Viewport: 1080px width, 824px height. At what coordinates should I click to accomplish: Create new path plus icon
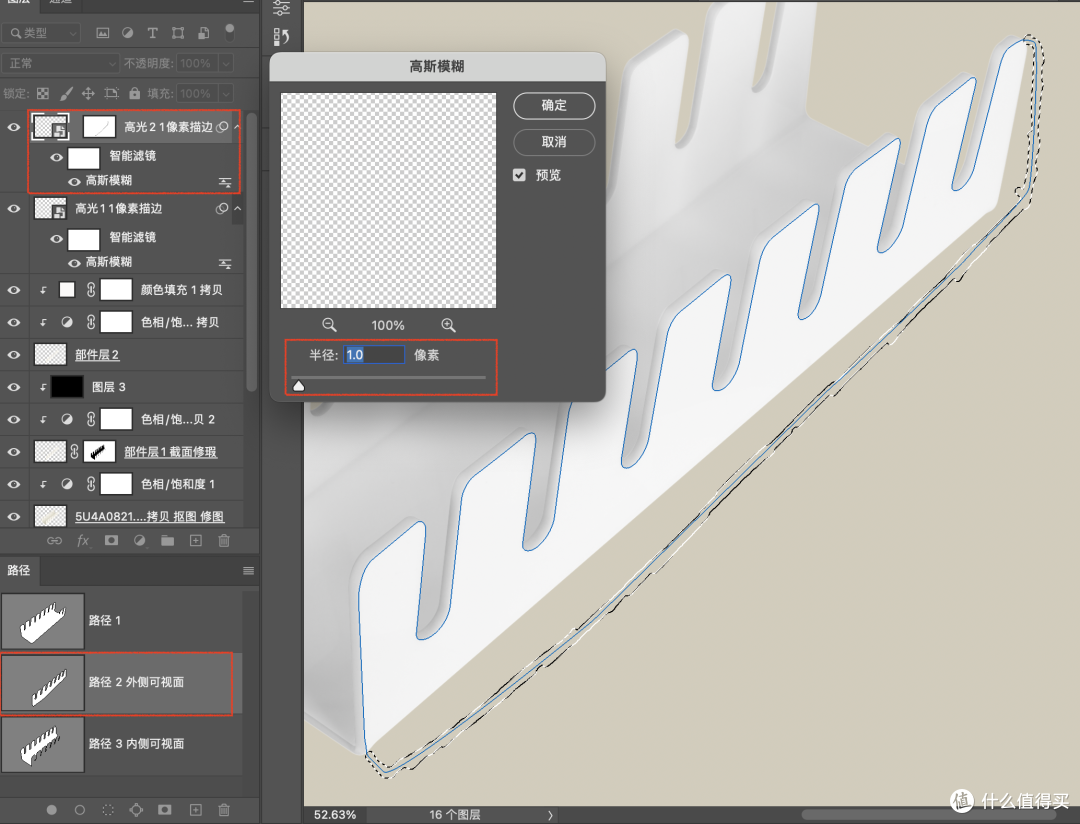[x=196, y=810]
